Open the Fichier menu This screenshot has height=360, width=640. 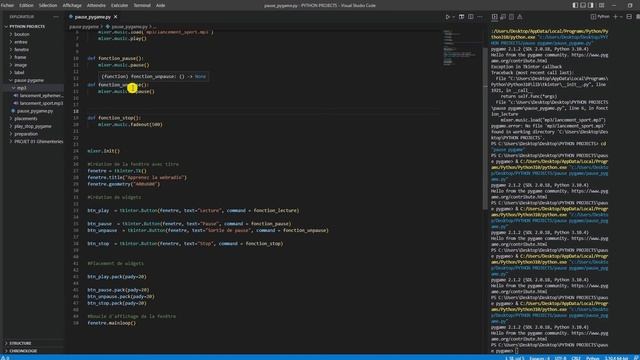click(x=7, y=5)
